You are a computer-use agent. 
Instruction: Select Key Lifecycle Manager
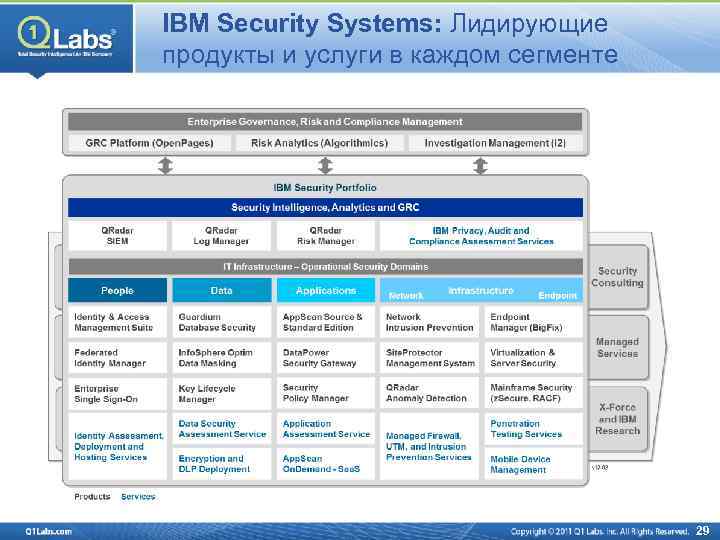(222, 394)
